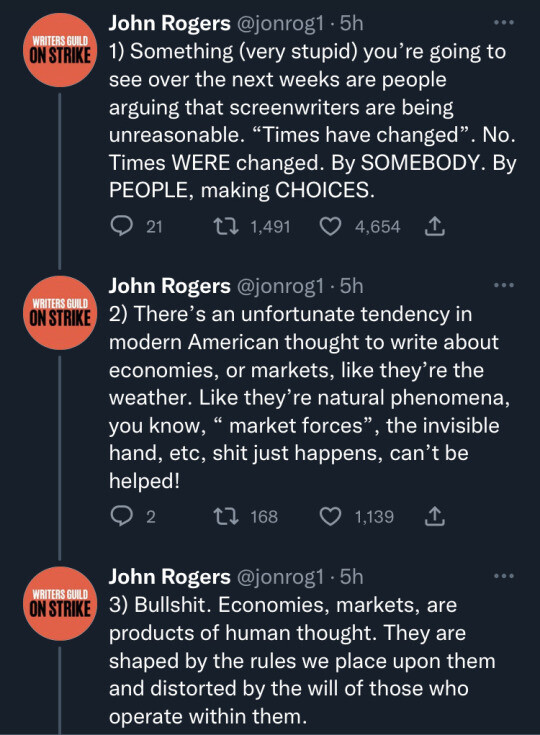Open John Rogers name on third tweet
This screenshot has width=540, height=735.
170,577
